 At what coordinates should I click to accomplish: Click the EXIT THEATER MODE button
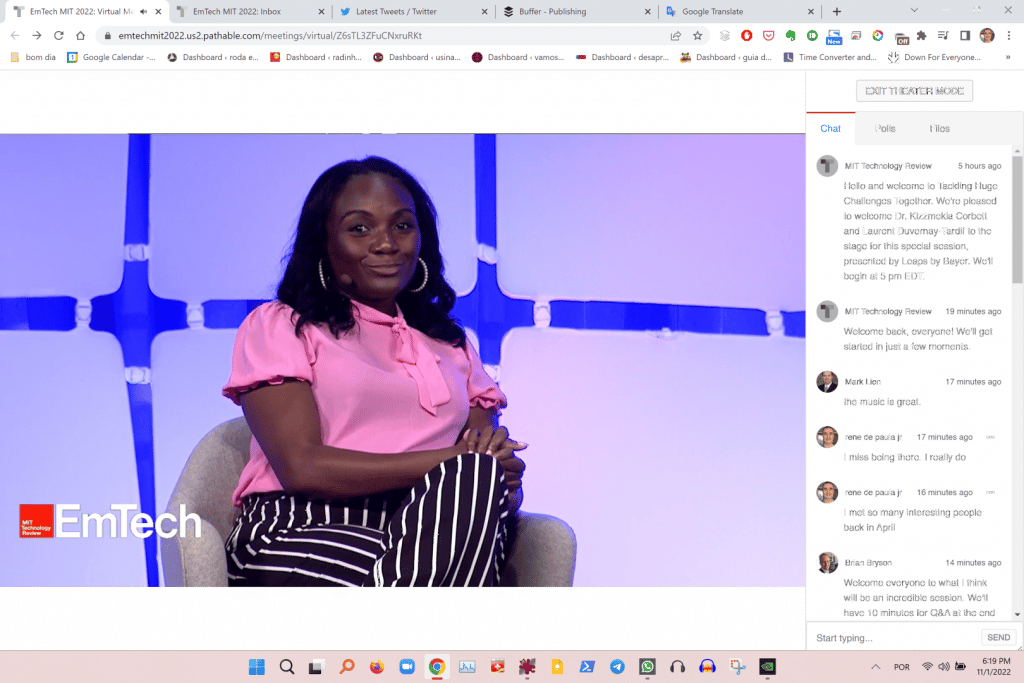point(913,90)
